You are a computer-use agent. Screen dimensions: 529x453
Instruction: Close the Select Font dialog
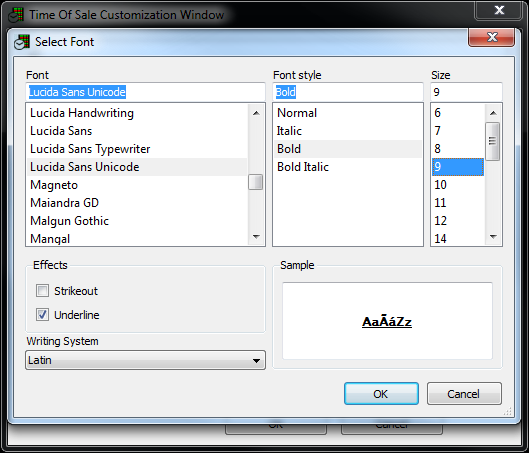pyautogui.click(x=492, y=37)
